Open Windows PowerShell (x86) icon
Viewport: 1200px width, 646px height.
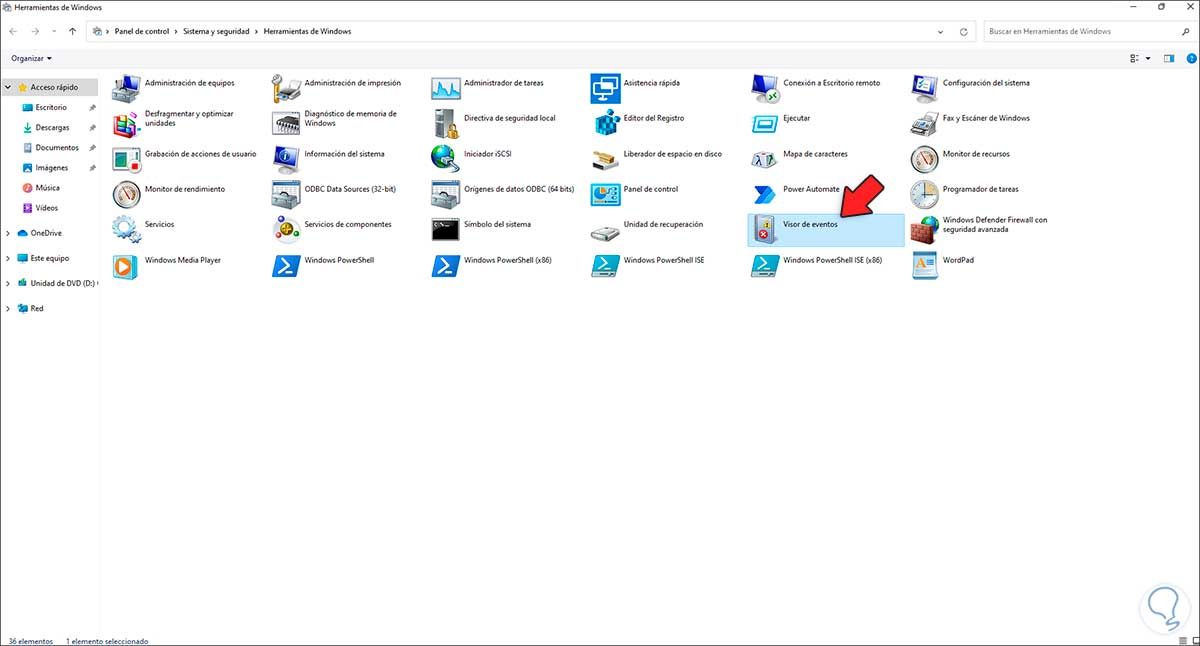pyautogui.click(x=446, y=265)
